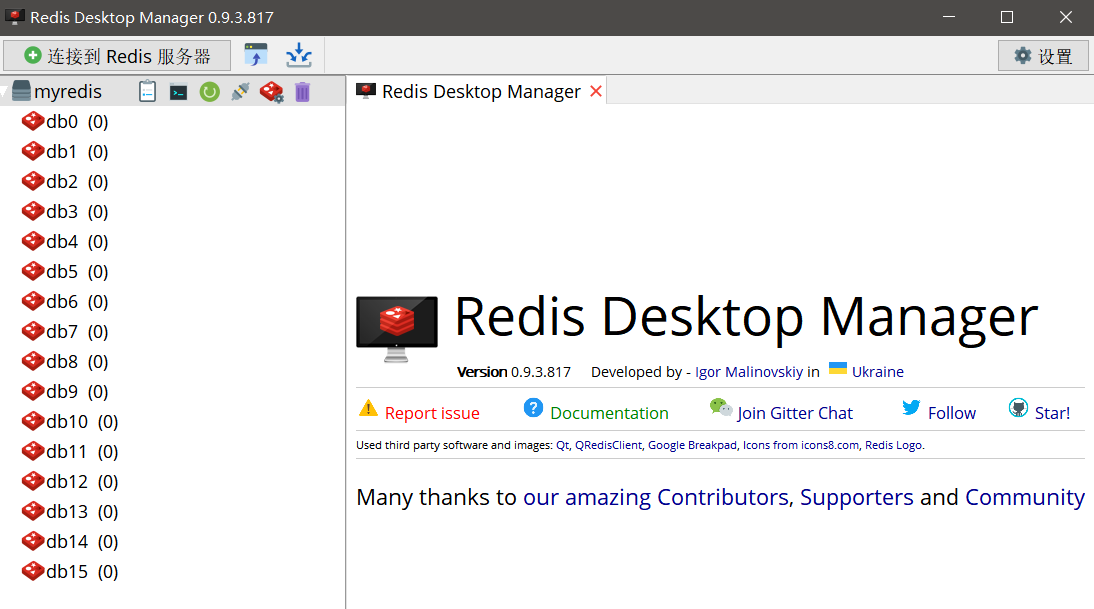Open Icons from icons8.com link
Viewport: 1094px width, 609px height.
point(800,445)
